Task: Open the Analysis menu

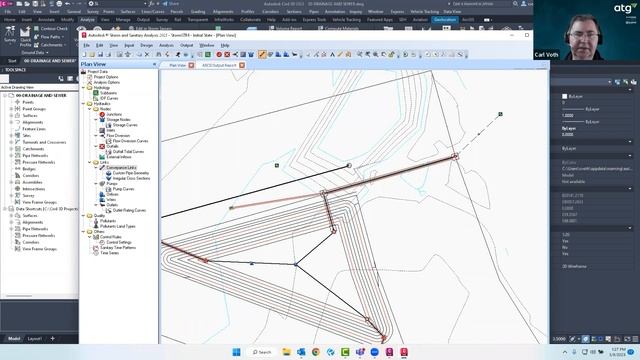Action: (x=166, y=45)
